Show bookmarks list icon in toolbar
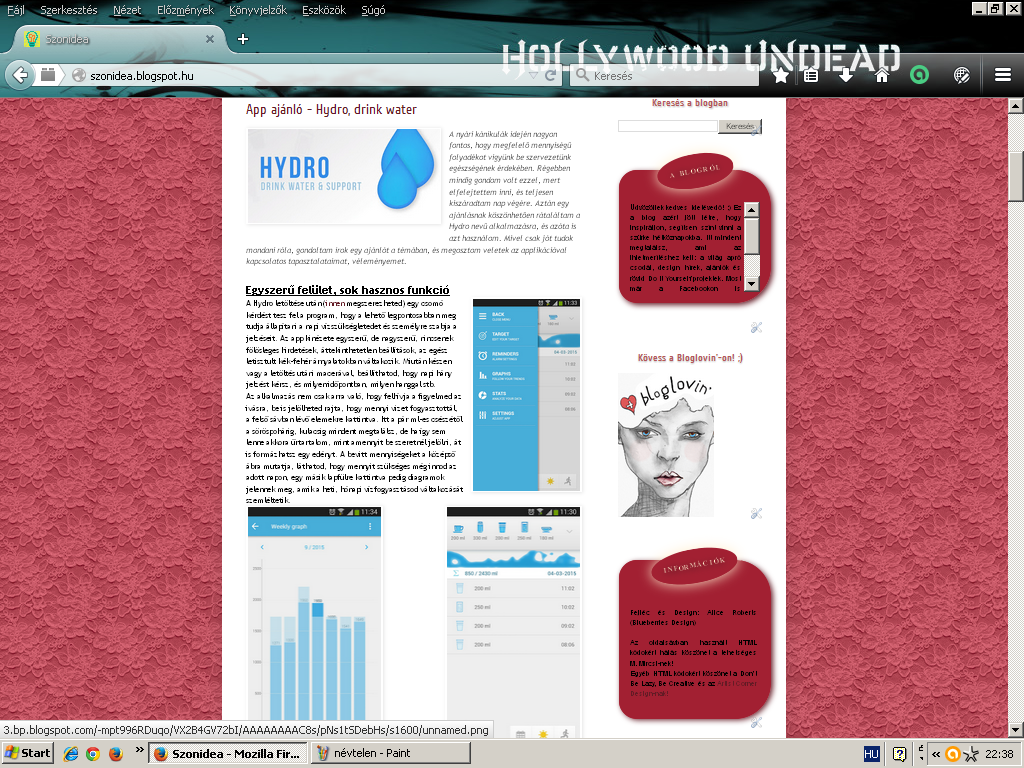The height and width of the screenshot is (768, 1024). click(811, 75)
